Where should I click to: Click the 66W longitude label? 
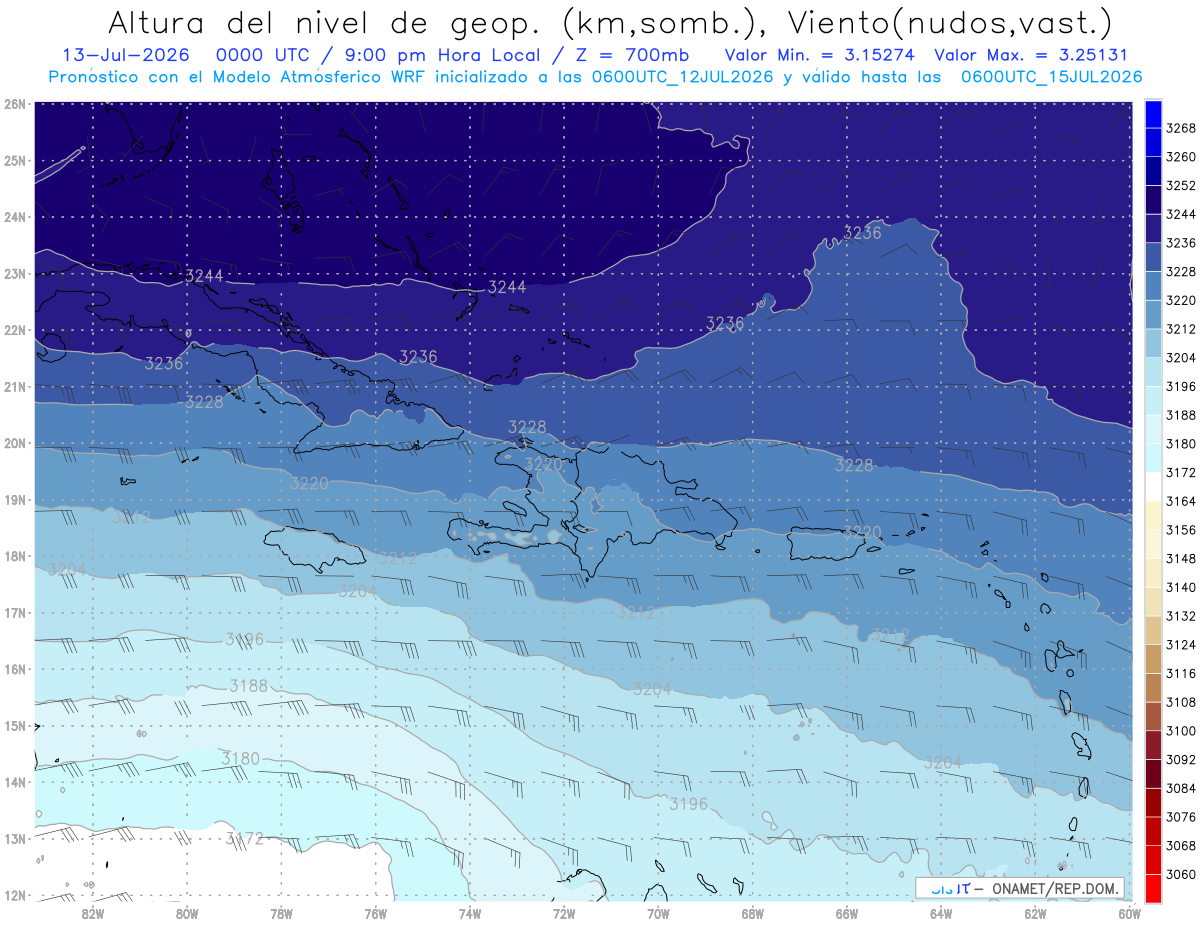847,913
